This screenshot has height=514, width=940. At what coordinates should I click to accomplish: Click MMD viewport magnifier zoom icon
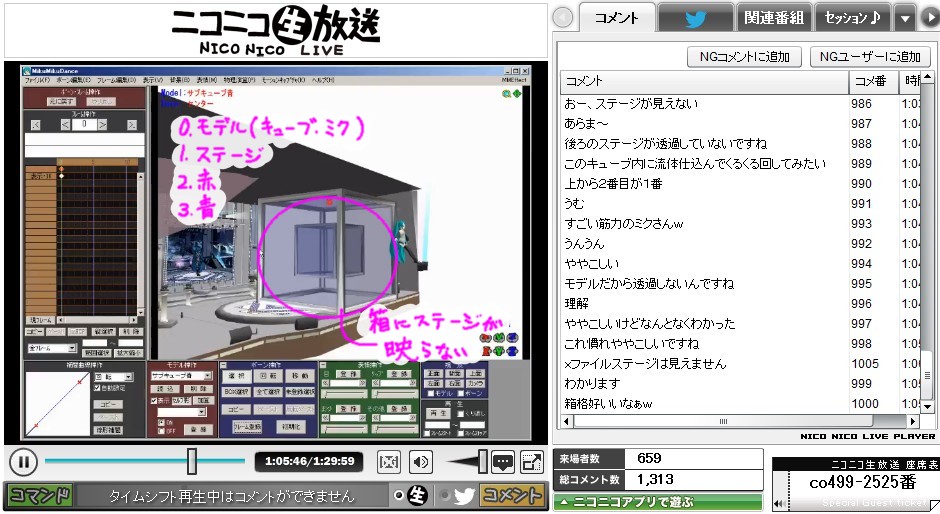coord(507,94)
